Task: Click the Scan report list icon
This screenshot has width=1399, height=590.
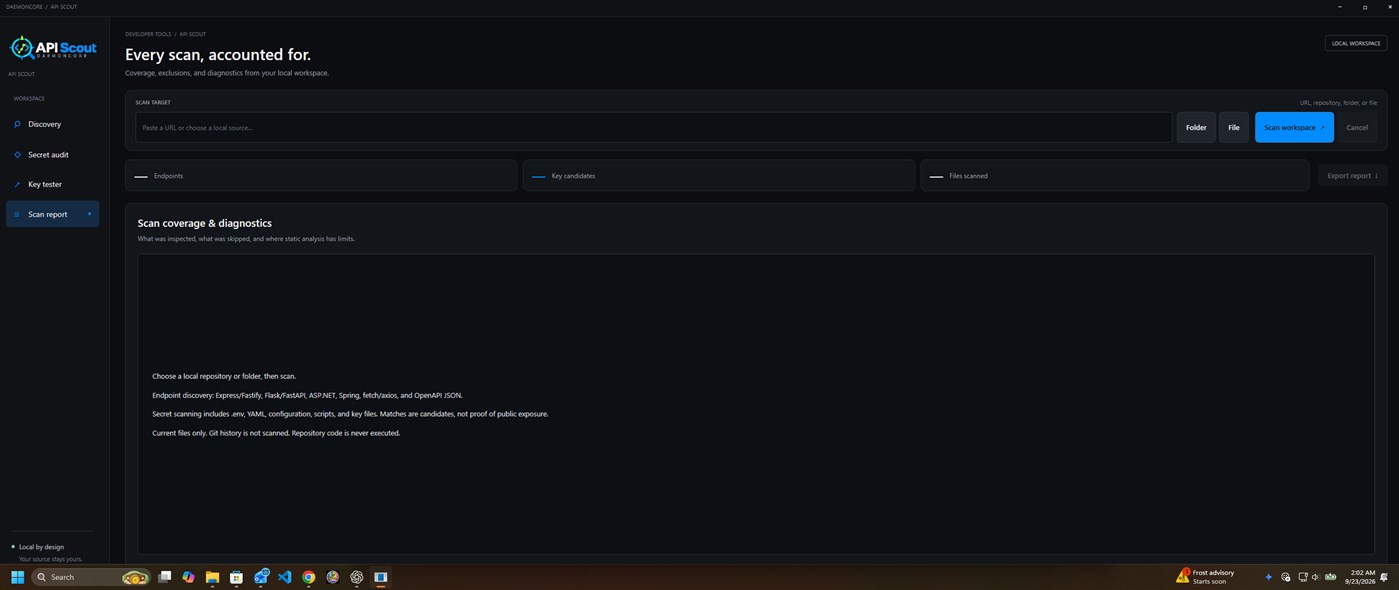Action: [17, 214]
